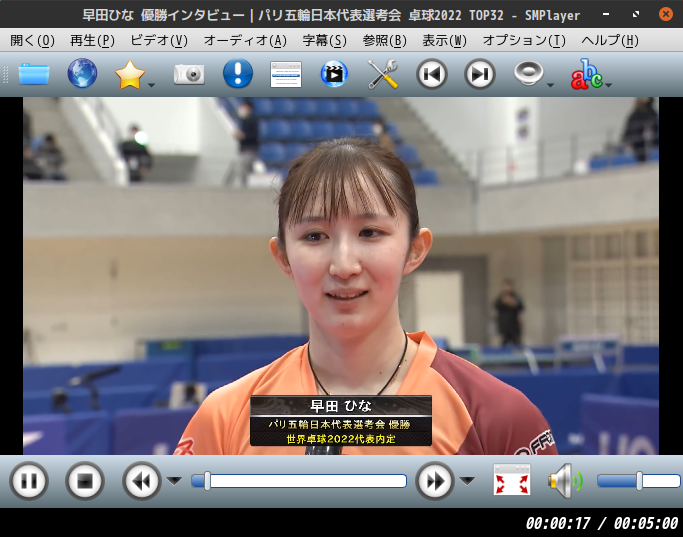Image resolution: width=683 pixels, height=537 pixels.
Task: Skip to next track in toolbar
Action: pyautogui.click(x=480, y=74)
